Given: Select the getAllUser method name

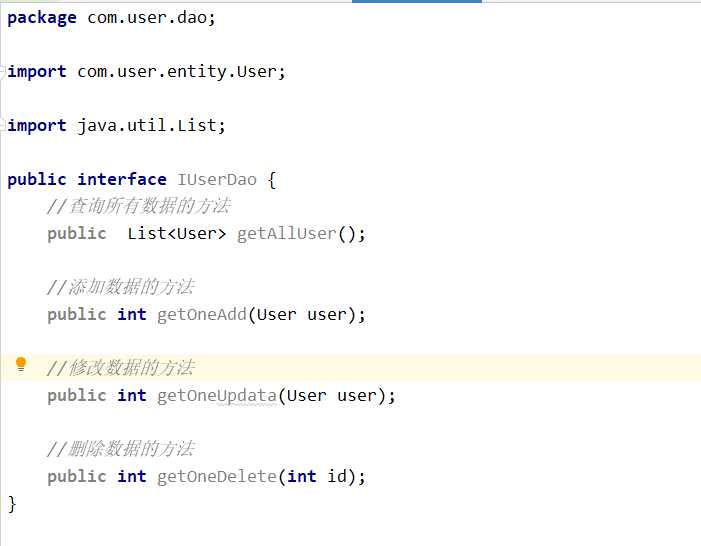Looking at the screenshot, I should [287, 234].
